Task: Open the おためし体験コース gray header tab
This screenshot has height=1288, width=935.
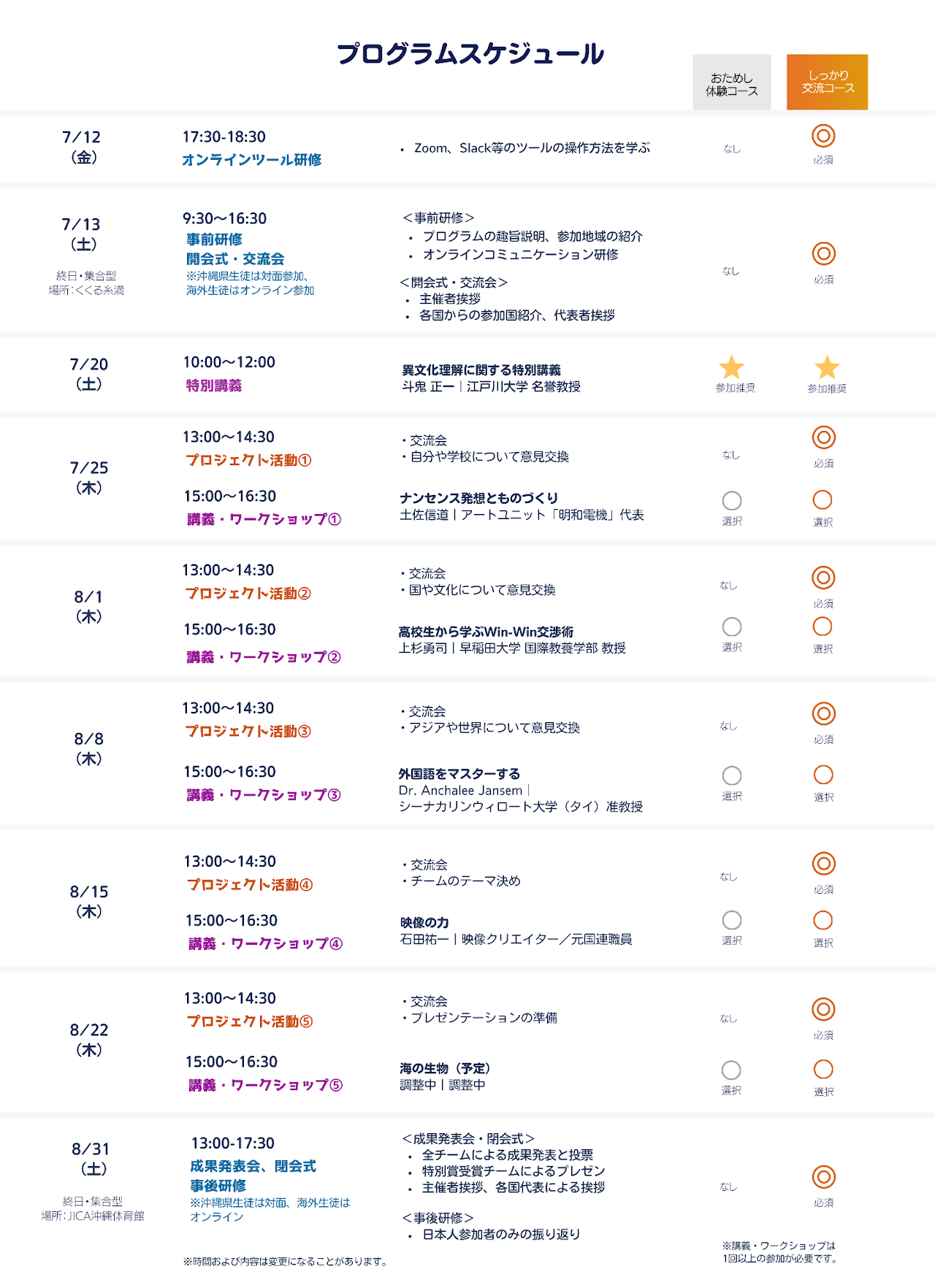Action: click(731, 83)
